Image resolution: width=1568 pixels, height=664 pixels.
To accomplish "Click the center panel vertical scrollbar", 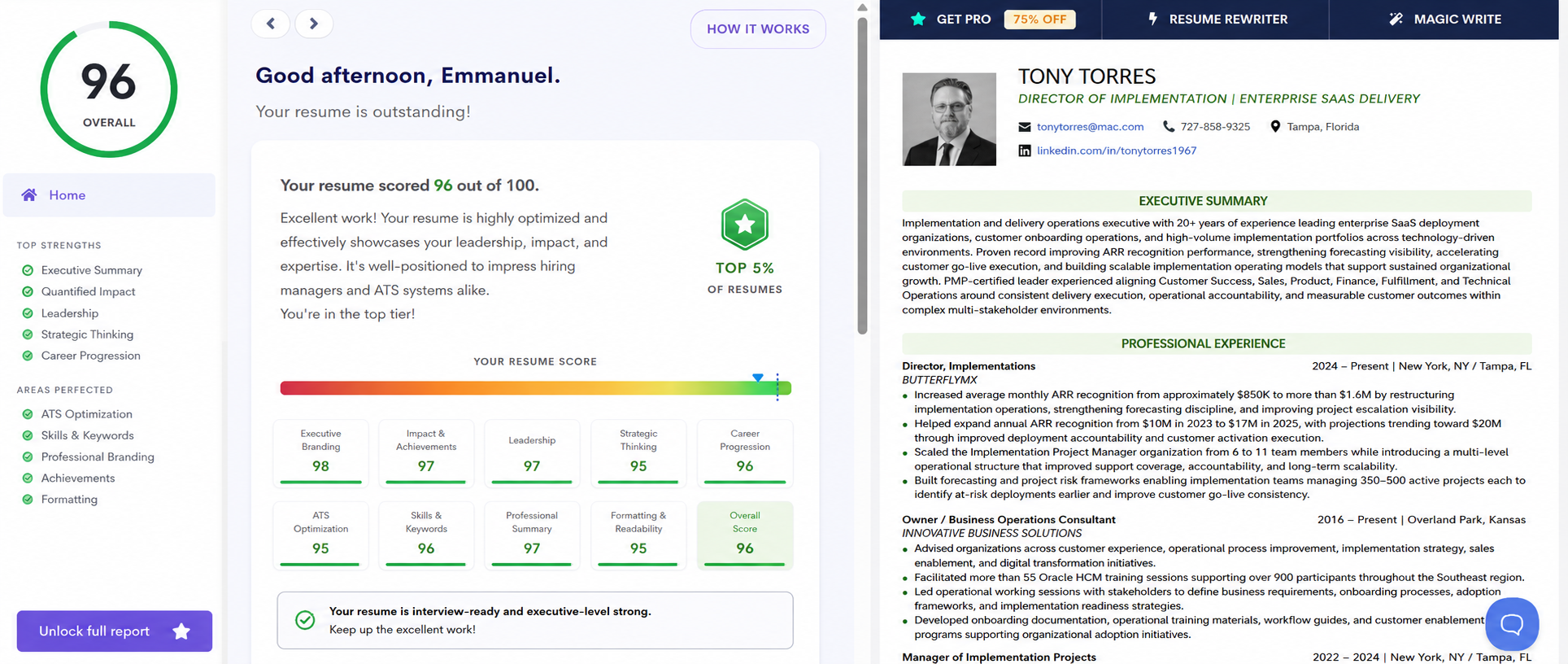I will coord(862,175).
